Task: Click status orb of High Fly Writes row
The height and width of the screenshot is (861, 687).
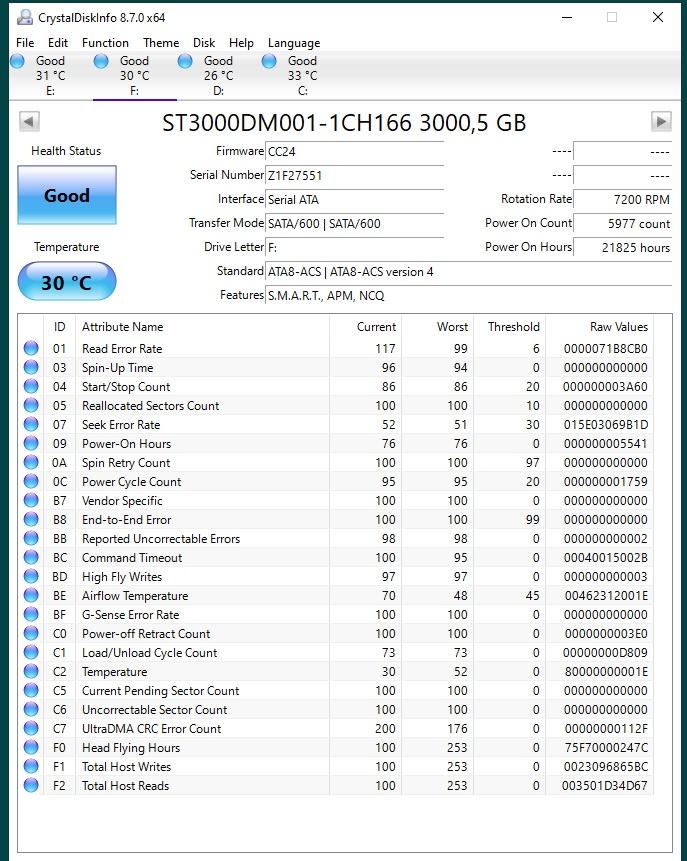Action: point(31,576)
